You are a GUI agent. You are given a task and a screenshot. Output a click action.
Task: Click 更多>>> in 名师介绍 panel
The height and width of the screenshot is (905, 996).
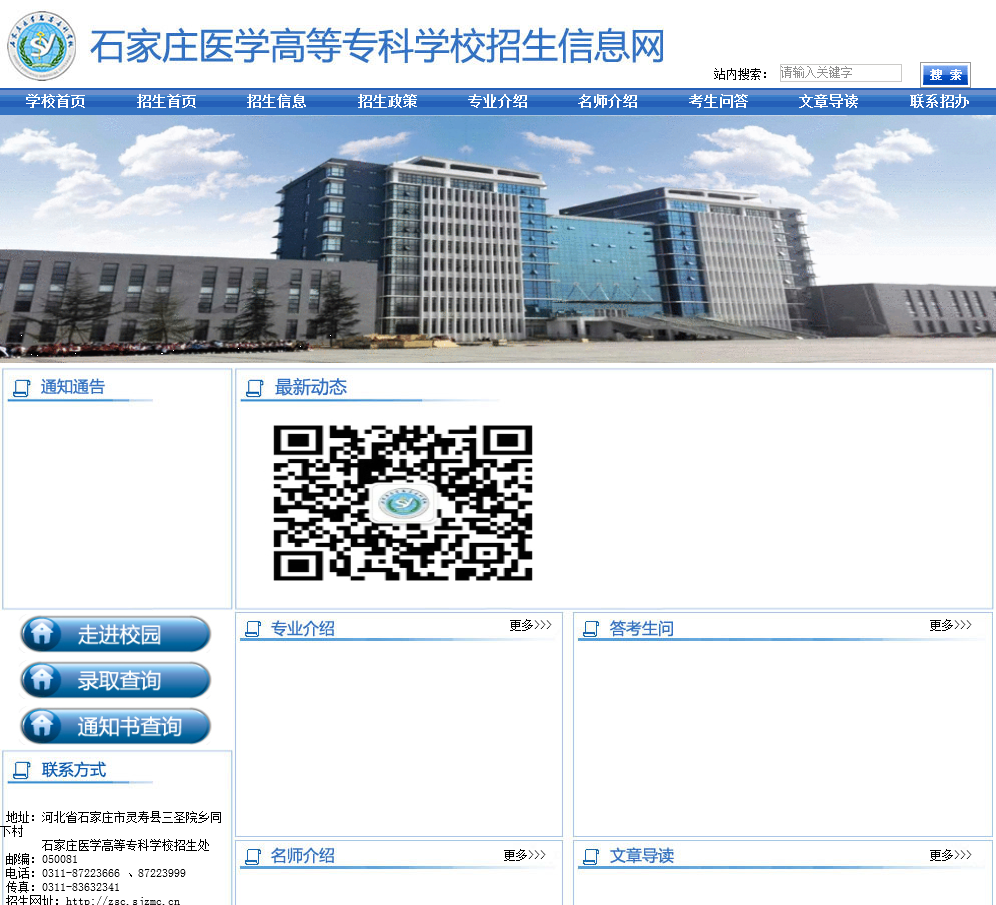tap(525, 855)
